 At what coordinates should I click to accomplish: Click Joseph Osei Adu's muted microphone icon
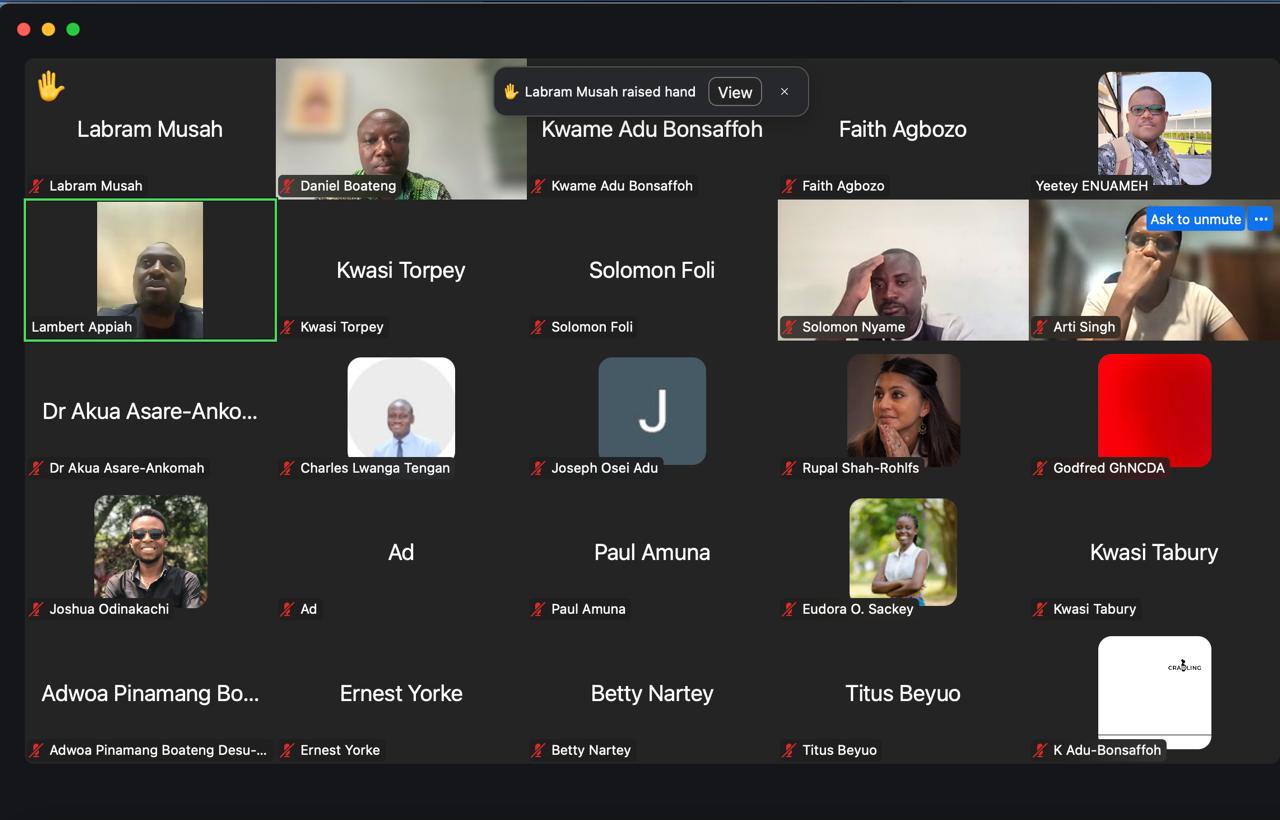click(x=539, y=468)
